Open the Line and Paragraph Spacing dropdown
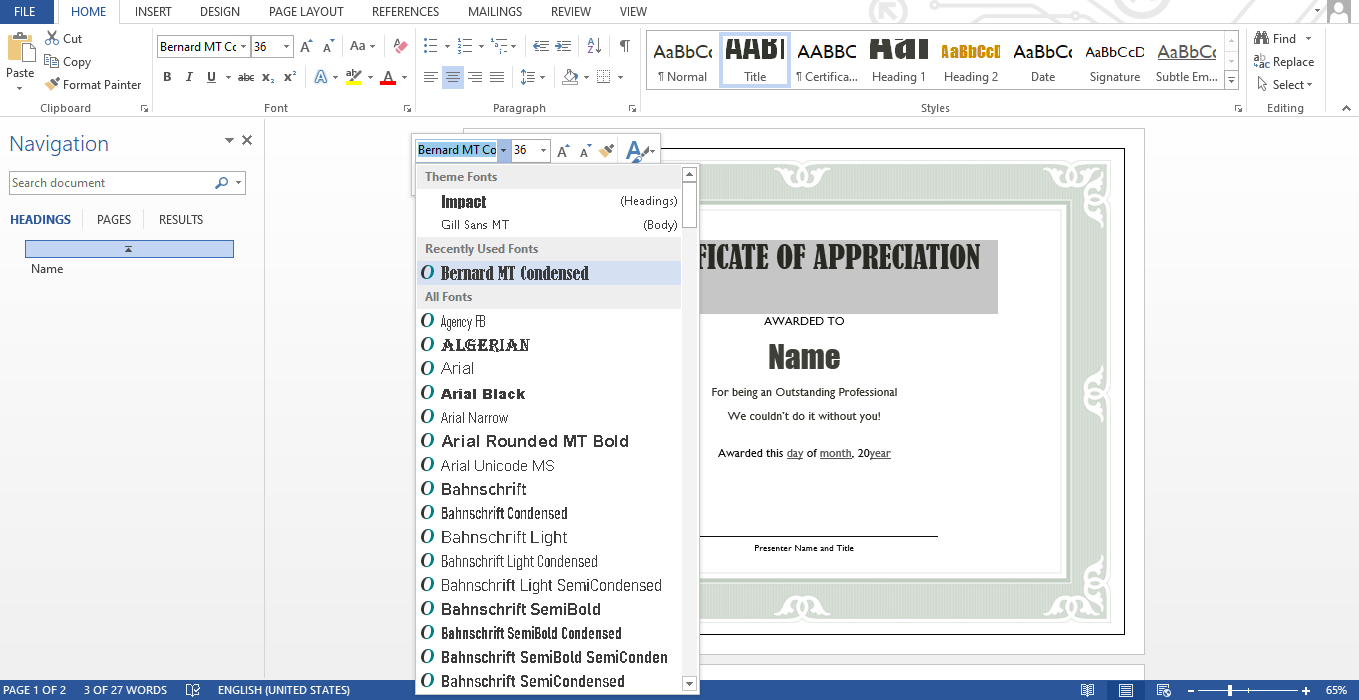The height and width of the screenshot is (700, 1359). coord(532,77)
